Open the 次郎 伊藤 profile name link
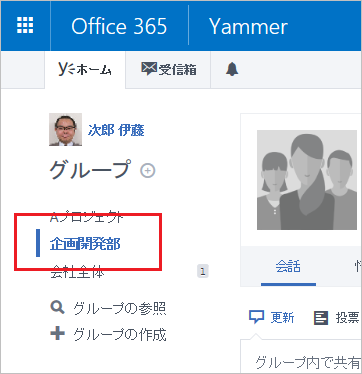Viewport: 362px width, 374px height. tap(116, 130)
